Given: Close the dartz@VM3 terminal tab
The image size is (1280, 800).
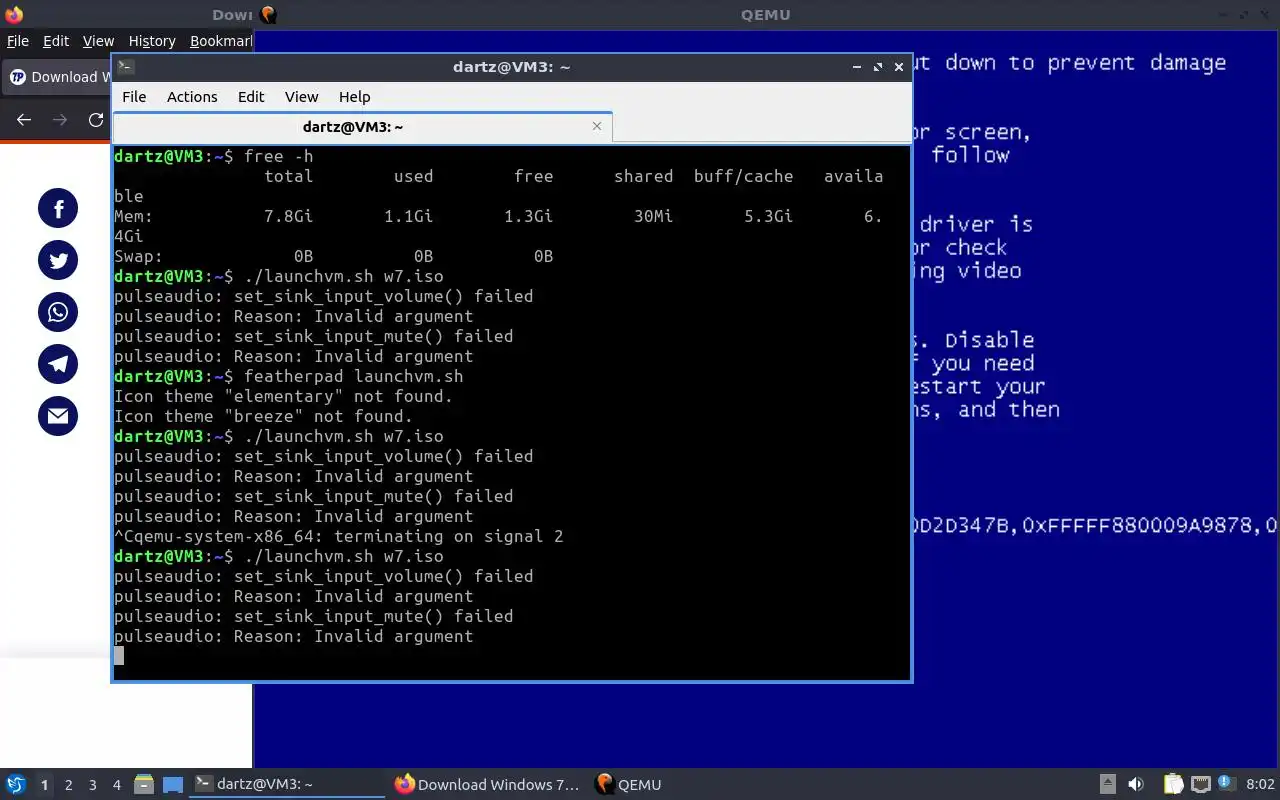Looking at the screenshot, I should click(597, 126).
